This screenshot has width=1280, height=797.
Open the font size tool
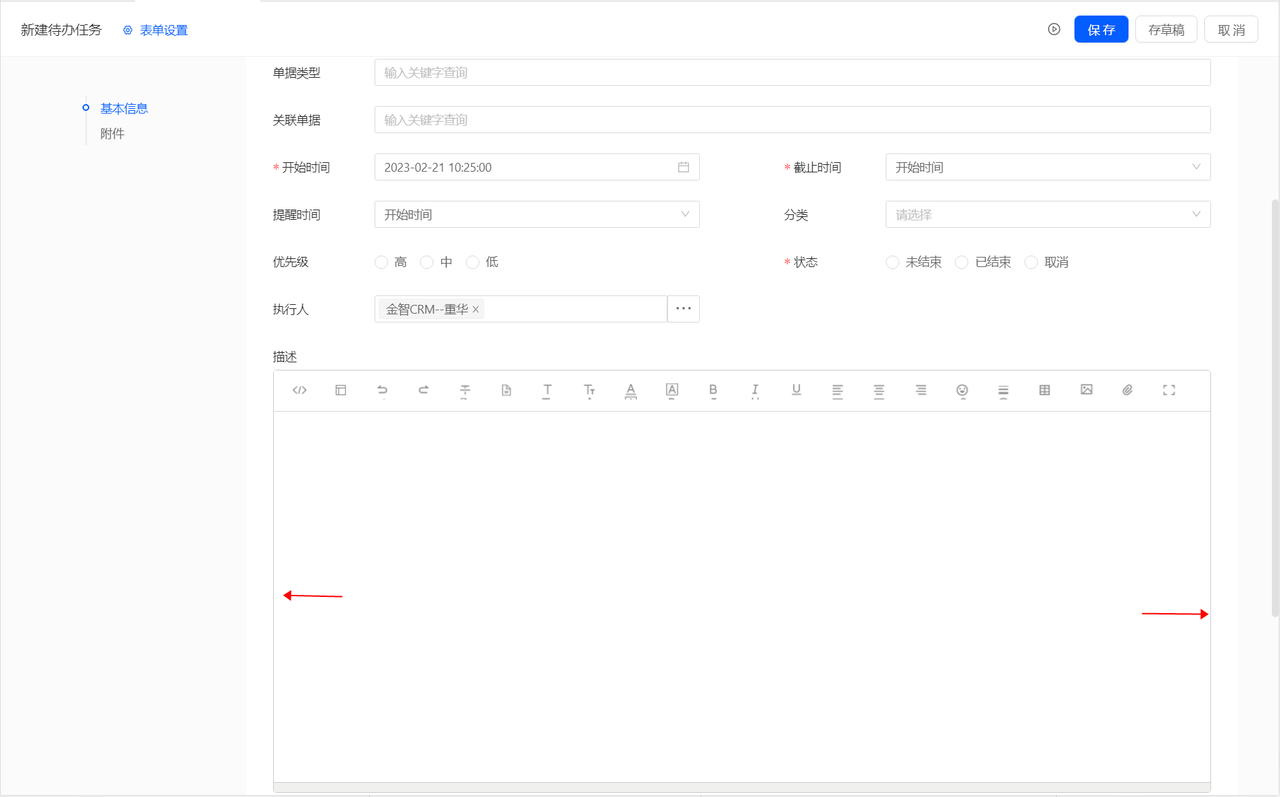click(589, 390)
